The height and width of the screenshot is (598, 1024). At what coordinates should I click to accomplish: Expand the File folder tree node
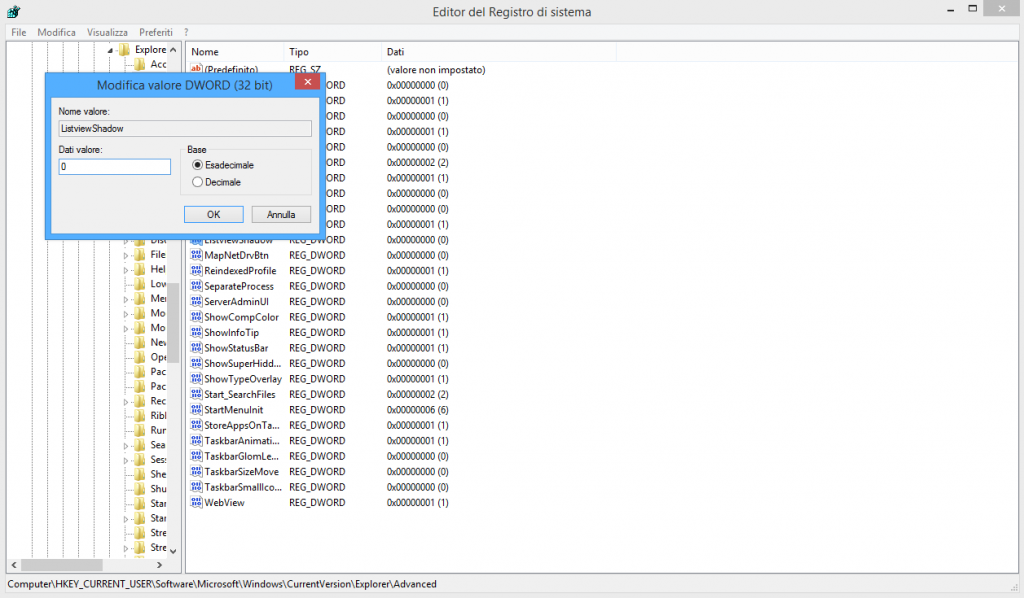point(126,255)
